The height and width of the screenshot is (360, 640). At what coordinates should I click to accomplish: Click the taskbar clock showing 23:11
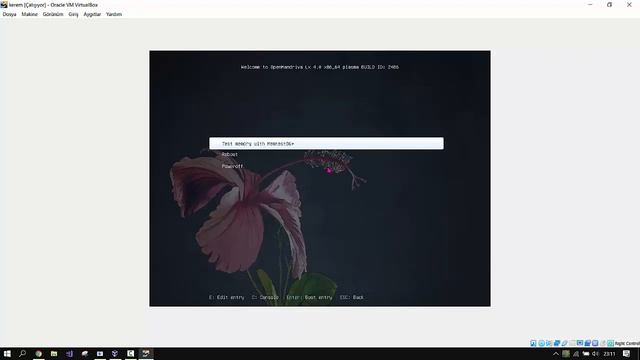pos(609,354)
